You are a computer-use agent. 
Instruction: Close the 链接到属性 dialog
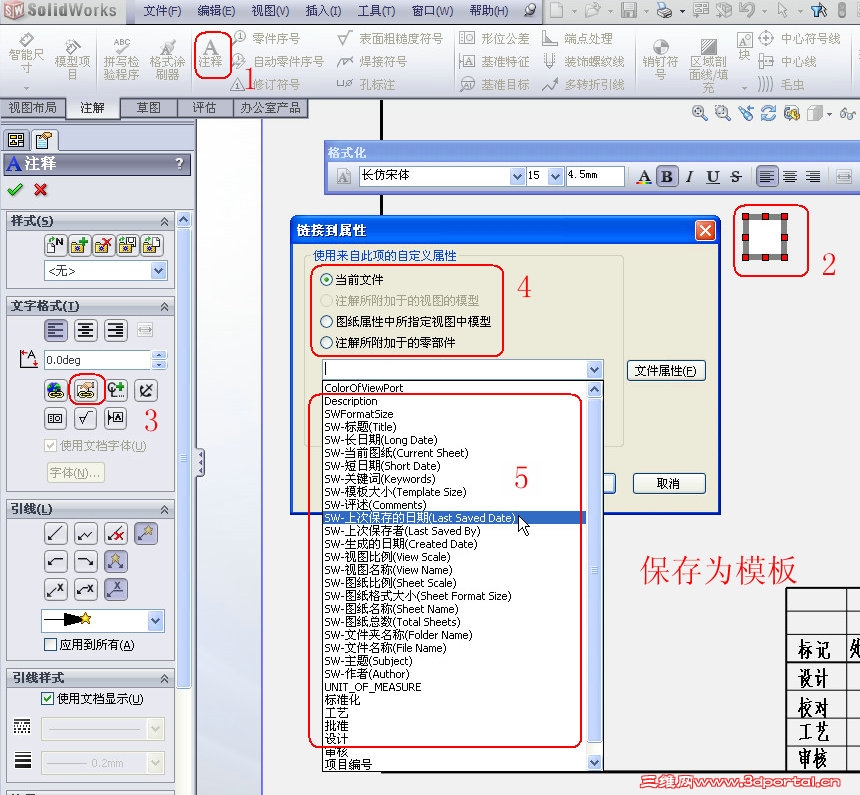[x=705, y=230]
